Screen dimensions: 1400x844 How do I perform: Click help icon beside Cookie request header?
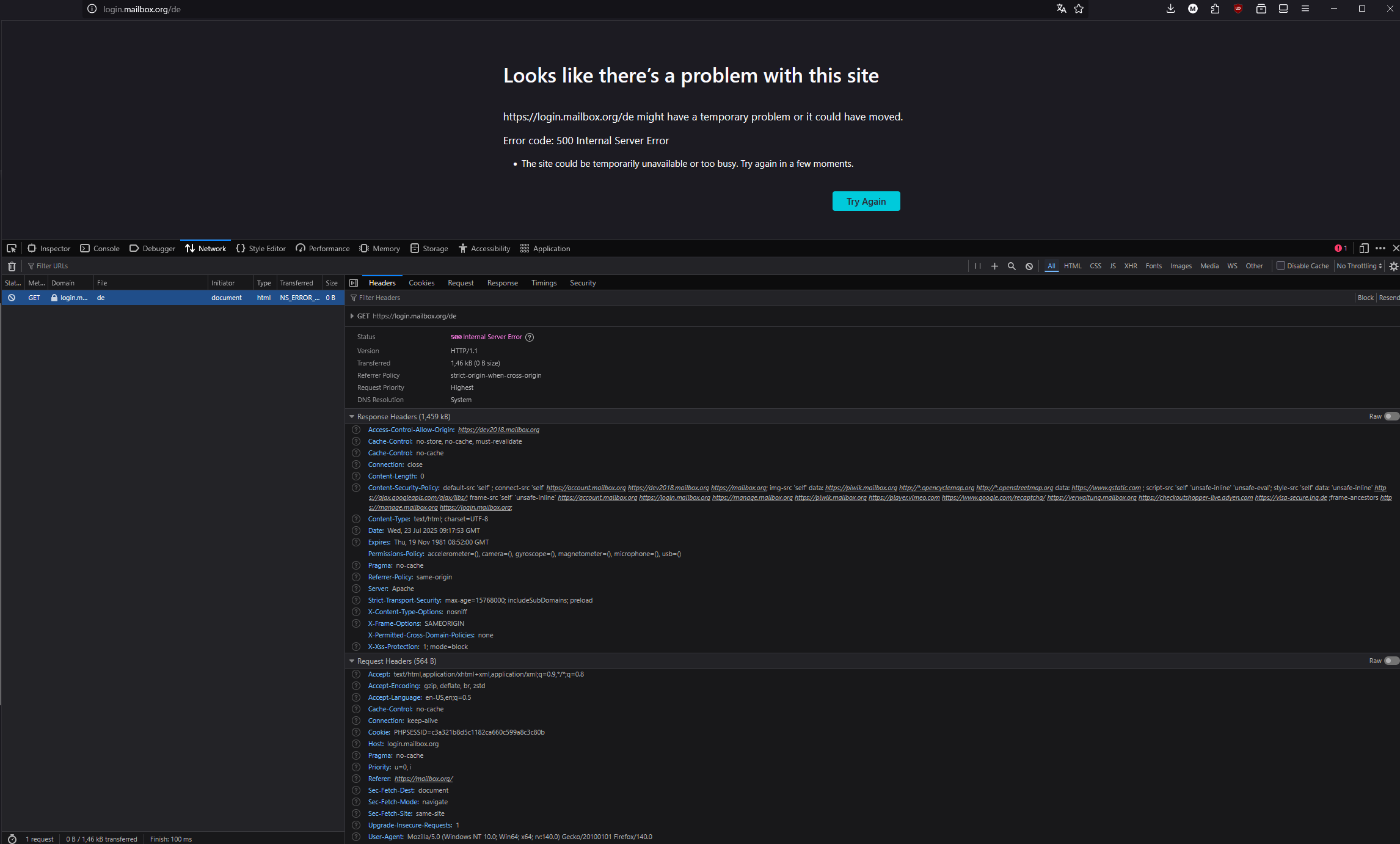(x=356, y=732)
